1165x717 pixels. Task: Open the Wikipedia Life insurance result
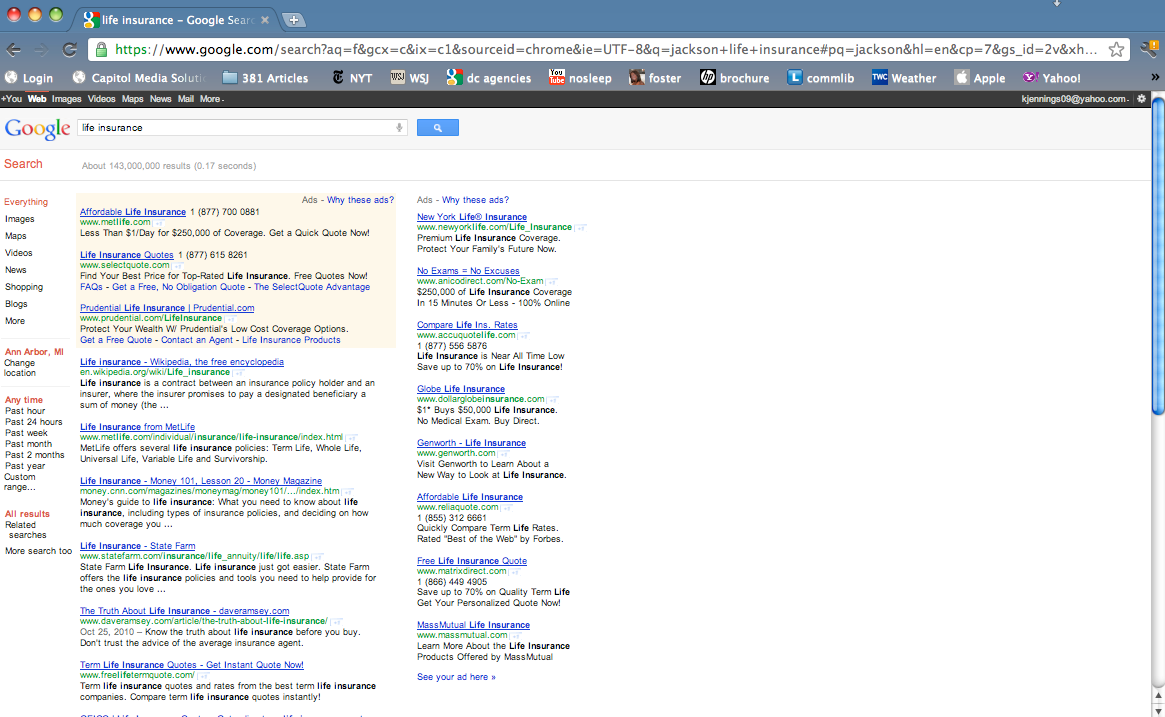[182, 362]
